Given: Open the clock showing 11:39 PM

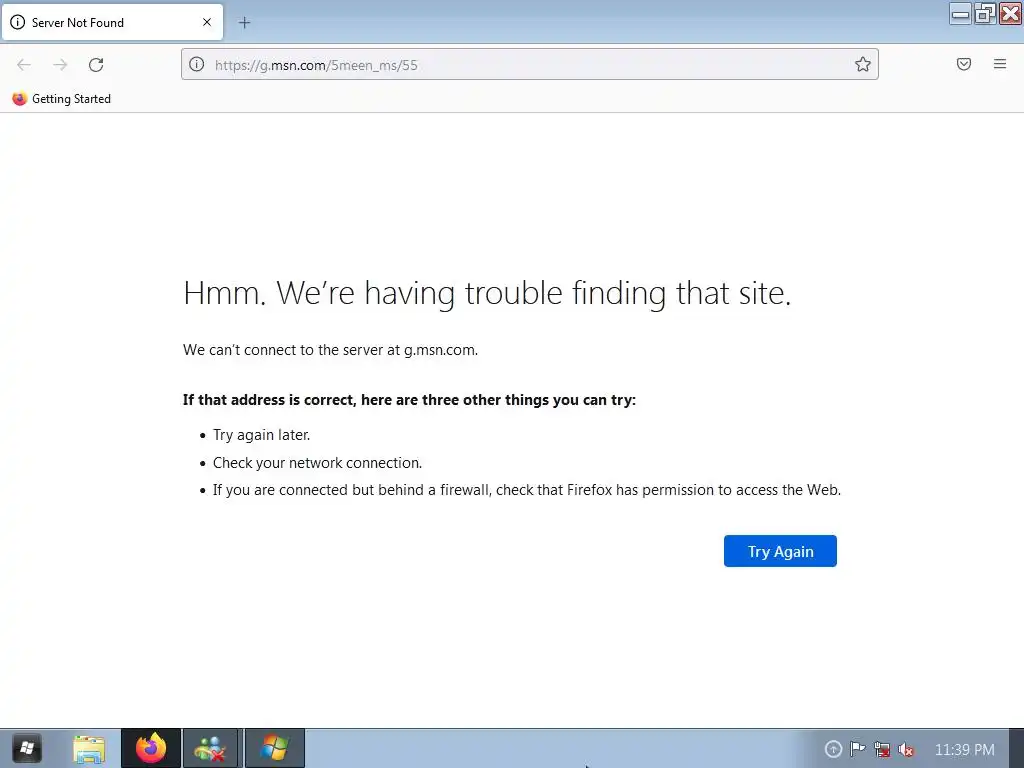Looking at the screenshot, I should point(965,750).
